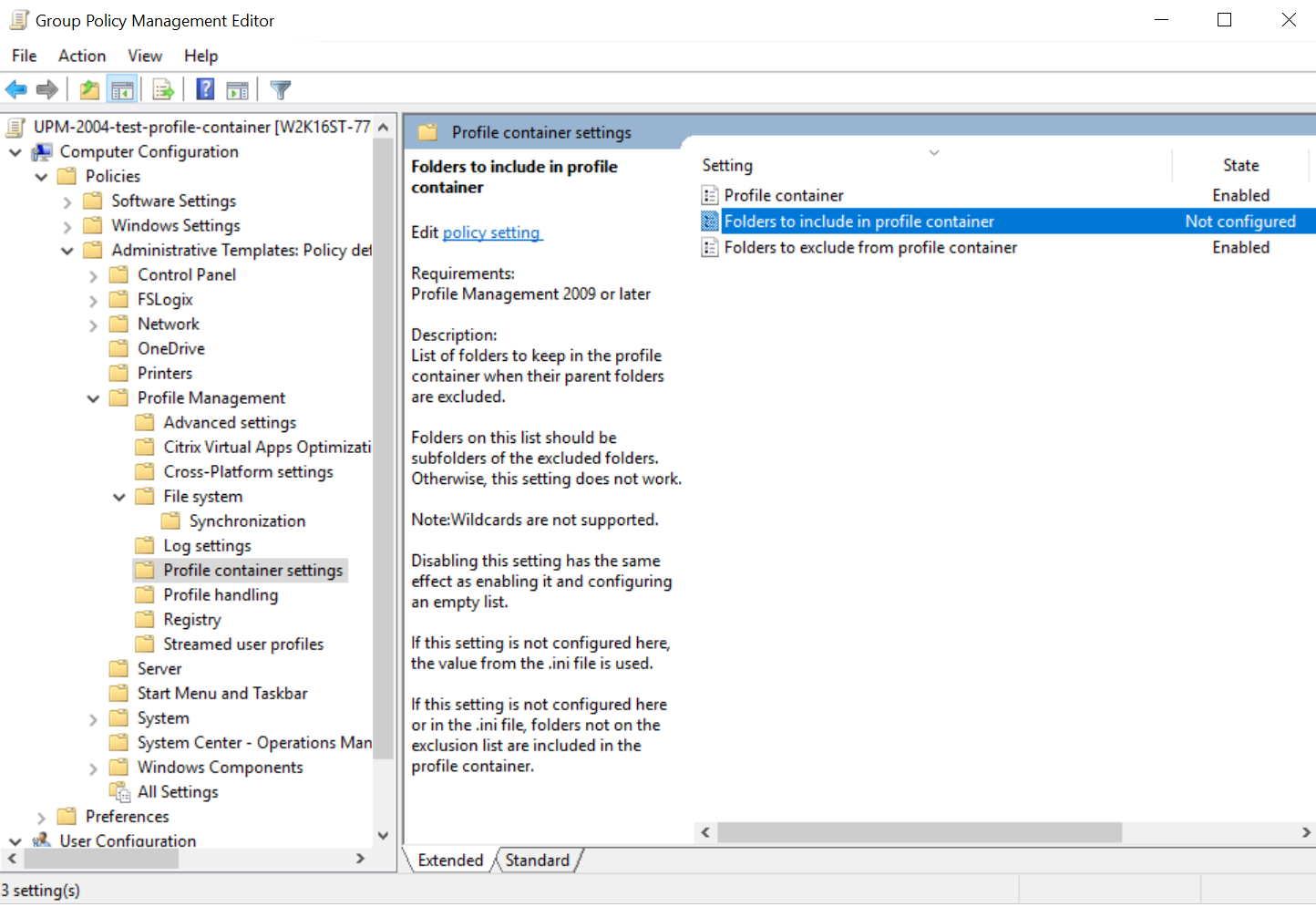The height and width of the screenshot is (907, 1316).
Task: Collapse the Profile Management node
Action: (93, 398)
